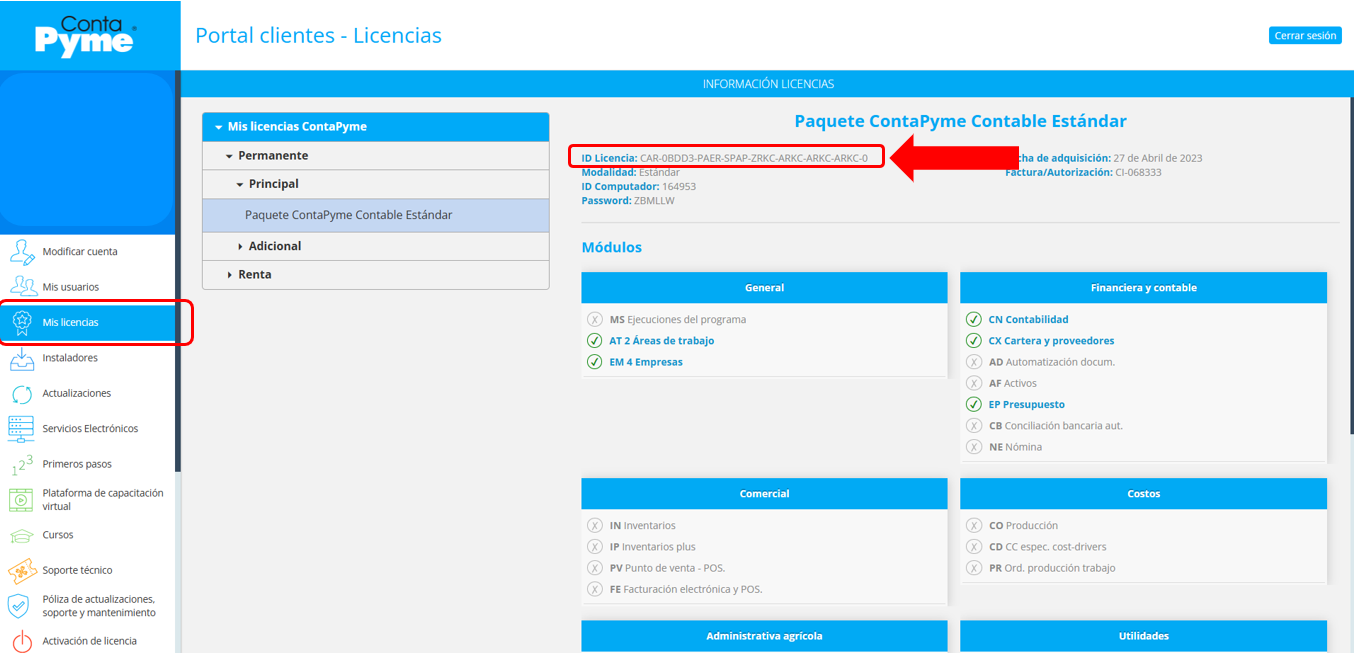Click the X icon beside PV Punto de venta
The width and height of the screenshot is (1357, 653).
click(x=594, y=568)
